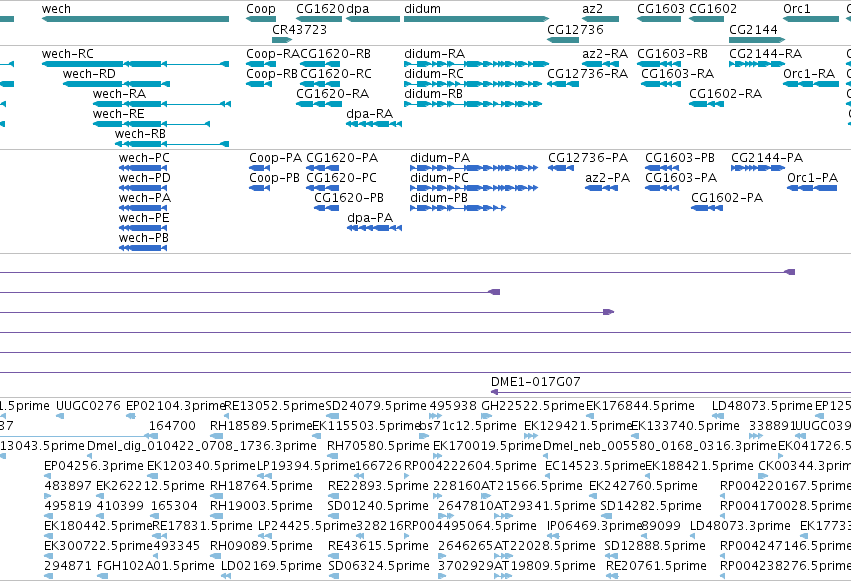
Task: Select the CG1603 gene feature
Action: click(x=659, y=19)
